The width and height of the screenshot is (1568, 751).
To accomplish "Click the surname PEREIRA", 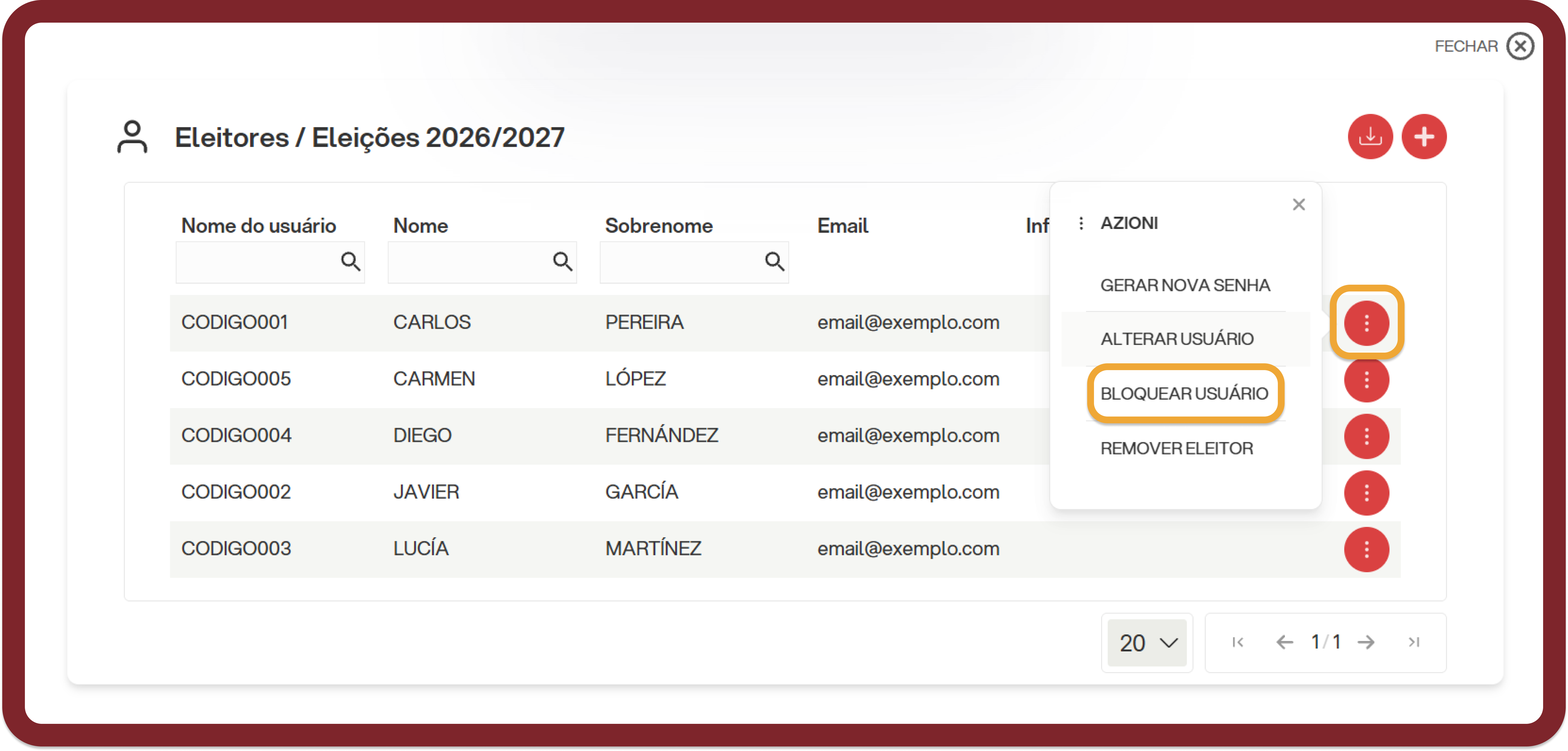I will tap(644, 322).
